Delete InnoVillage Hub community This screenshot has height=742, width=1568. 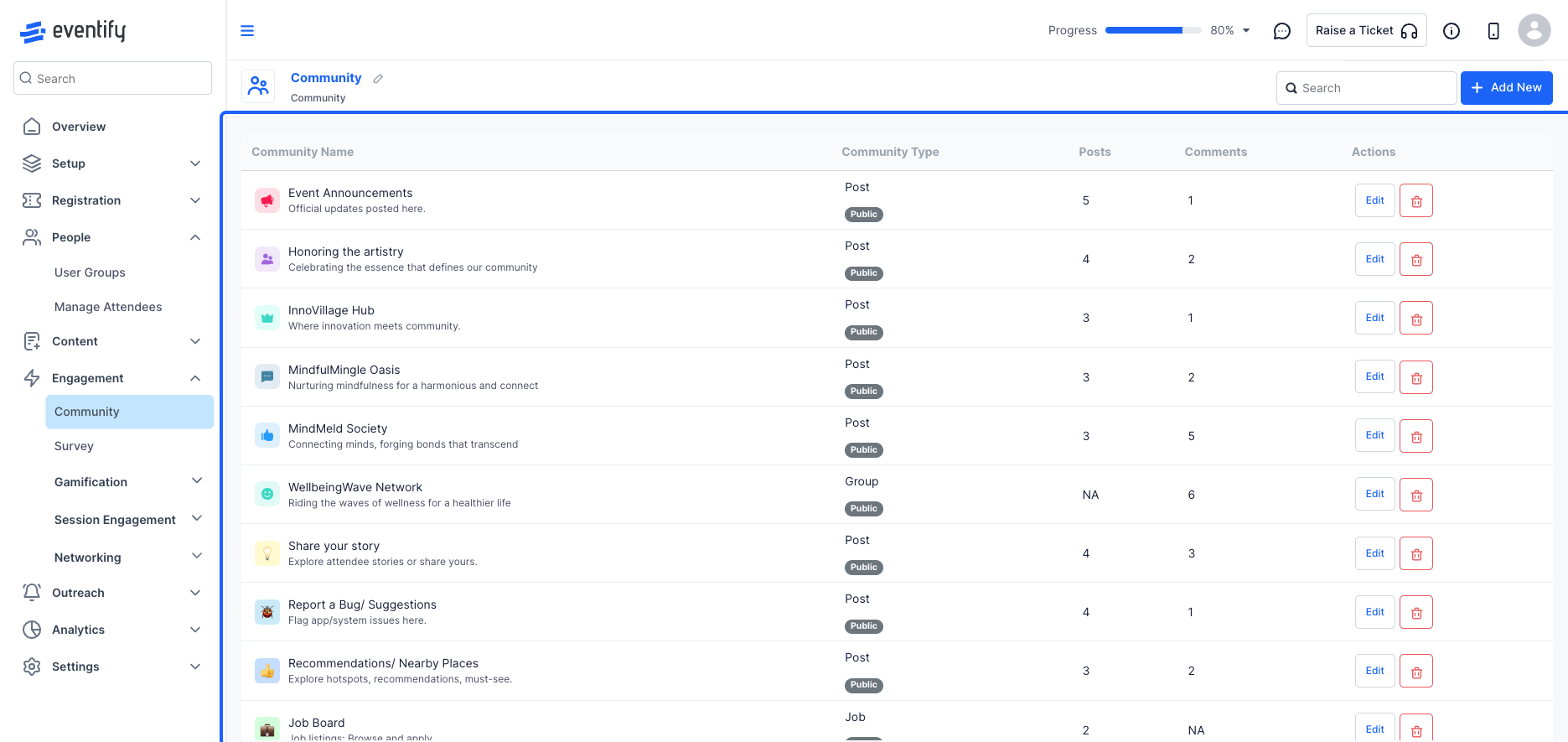pyautogui.click(x=1416, y=318)
